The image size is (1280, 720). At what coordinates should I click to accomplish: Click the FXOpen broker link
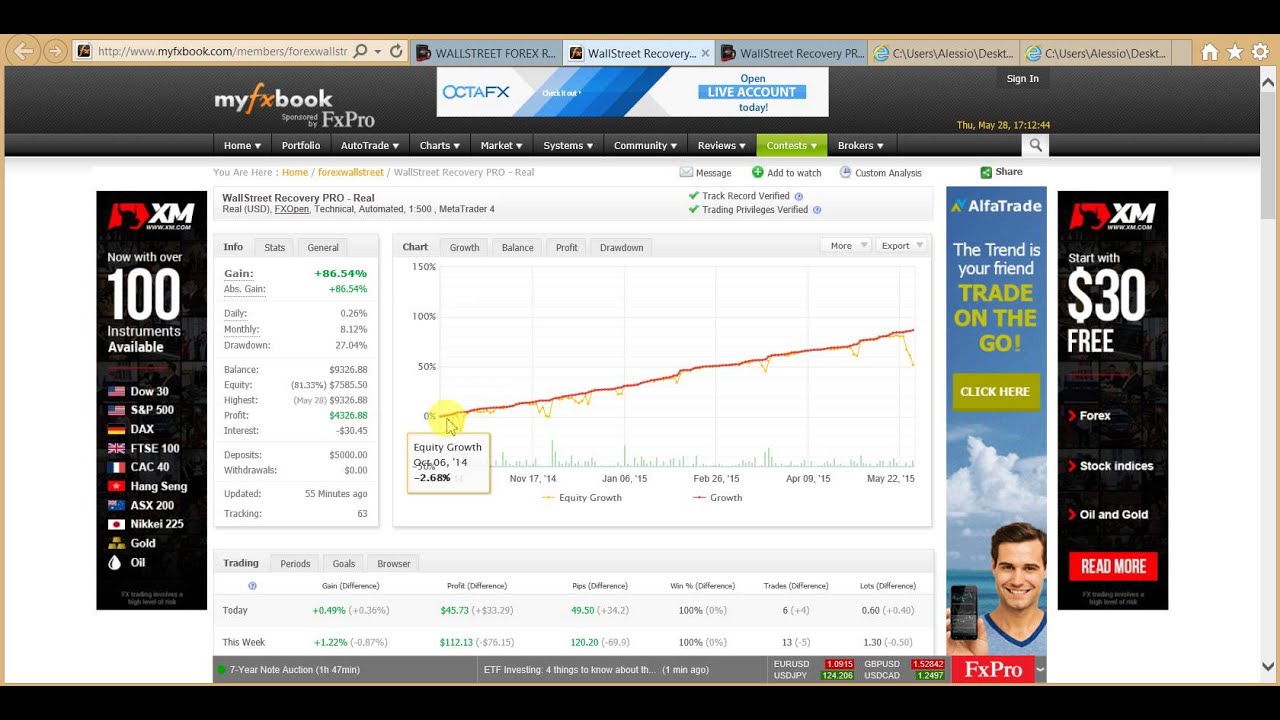point(292,210)
